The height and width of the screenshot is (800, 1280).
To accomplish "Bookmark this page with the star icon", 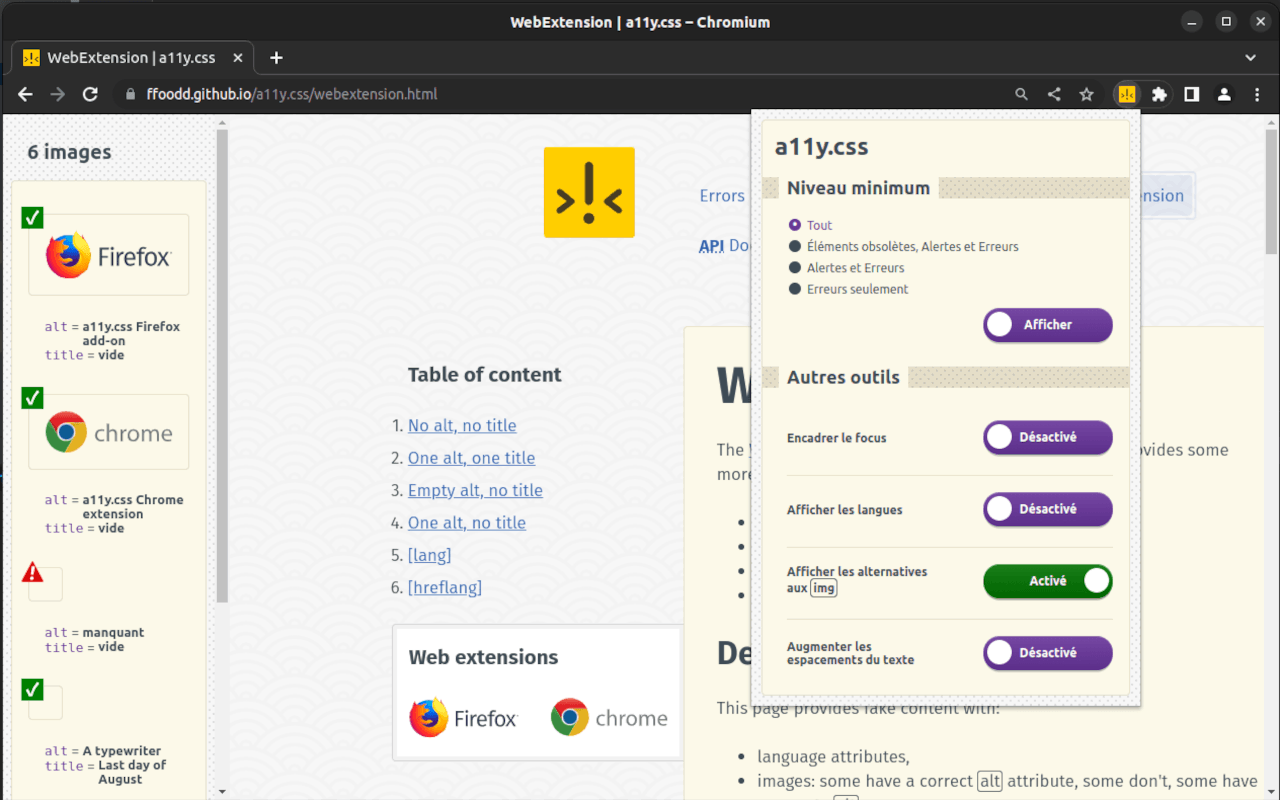I will pyautogui.click(x=1086, y=94).
